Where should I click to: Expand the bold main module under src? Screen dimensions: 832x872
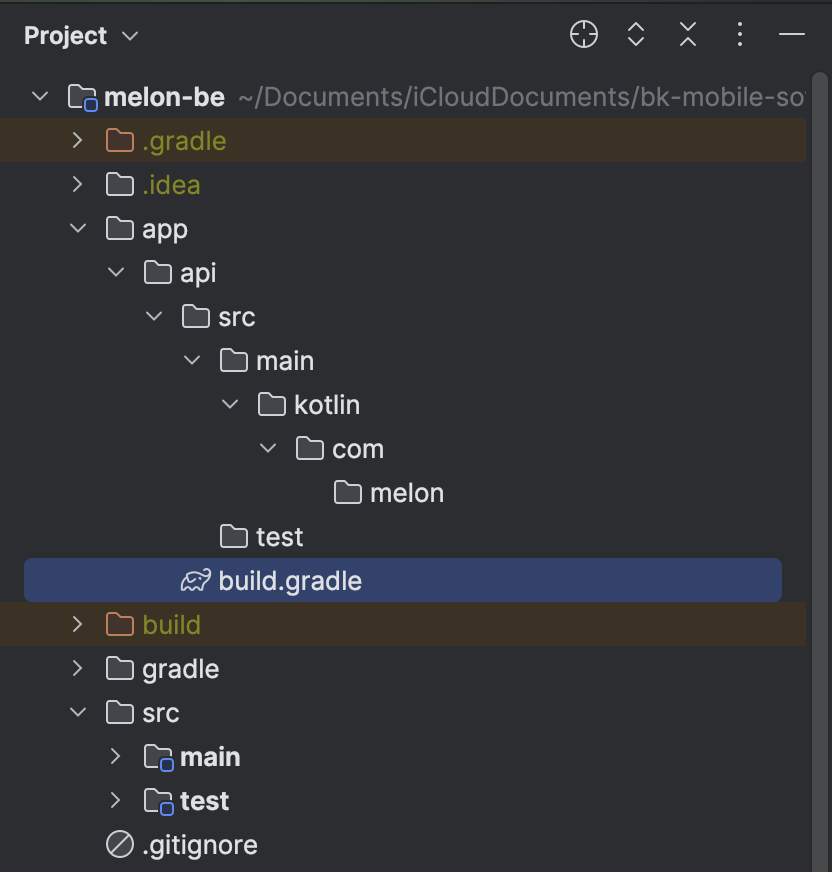(x=115, y=756)
